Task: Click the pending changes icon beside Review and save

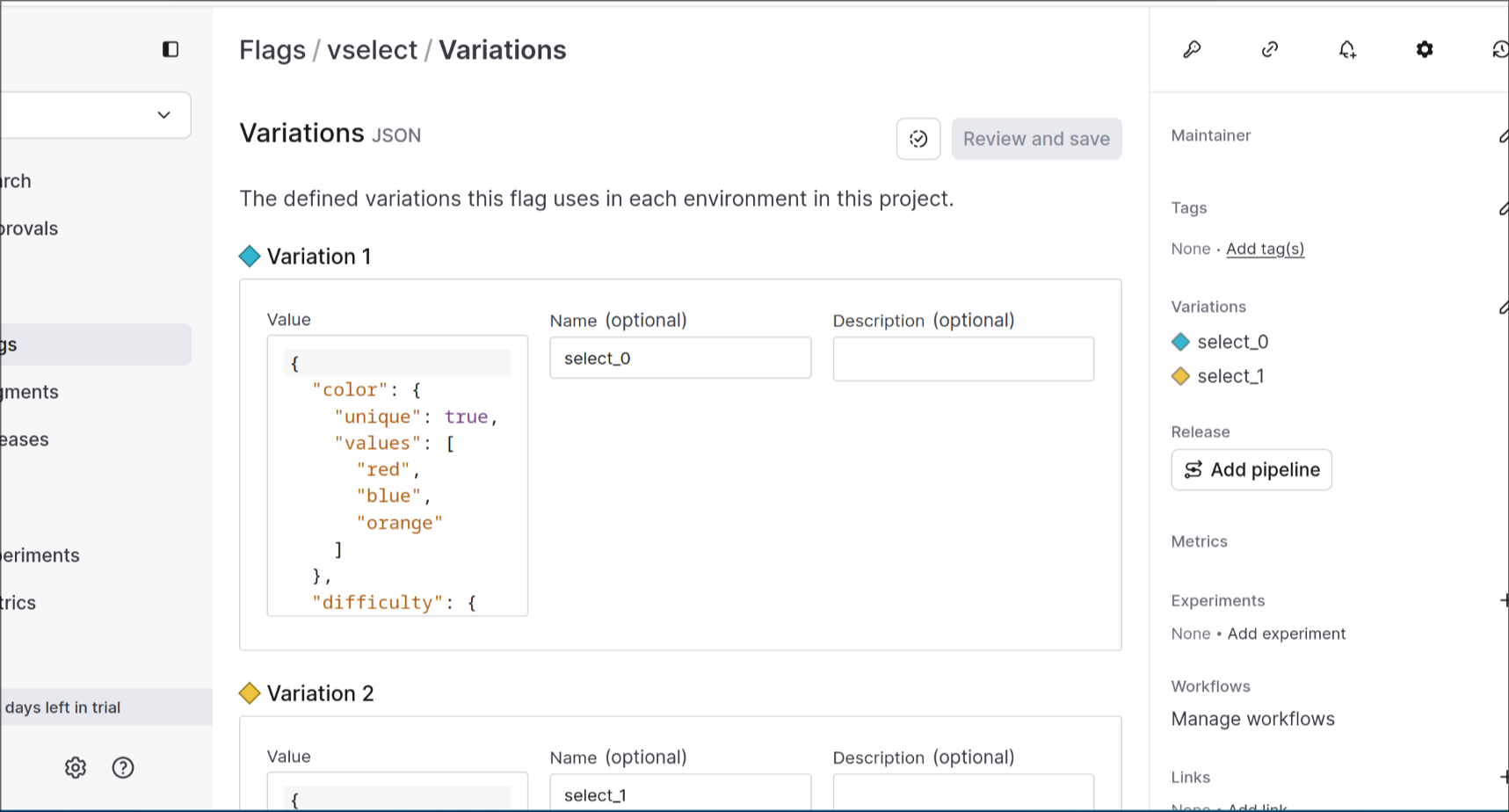Action: pos(918,139)
